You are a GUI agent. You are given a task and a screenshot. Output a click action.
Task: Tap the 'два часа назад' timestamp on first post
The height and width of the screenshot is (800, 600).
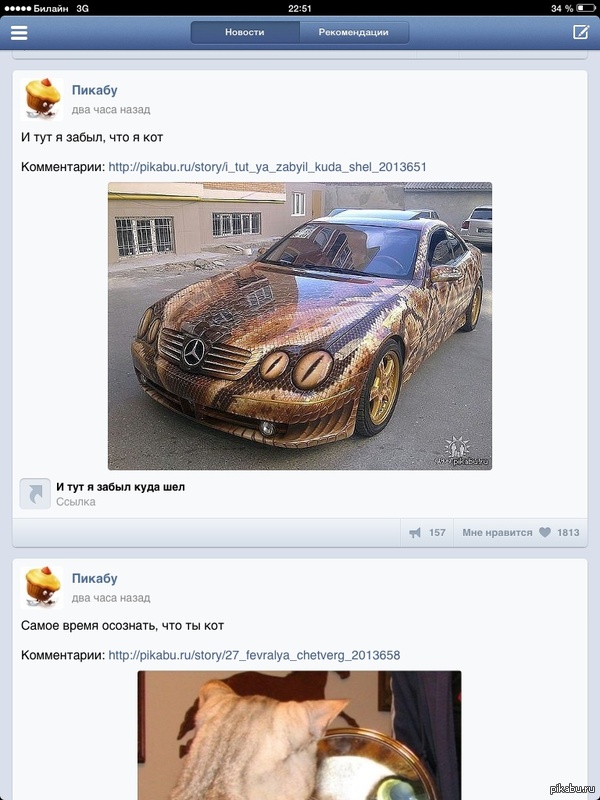(x=111, y=110)
